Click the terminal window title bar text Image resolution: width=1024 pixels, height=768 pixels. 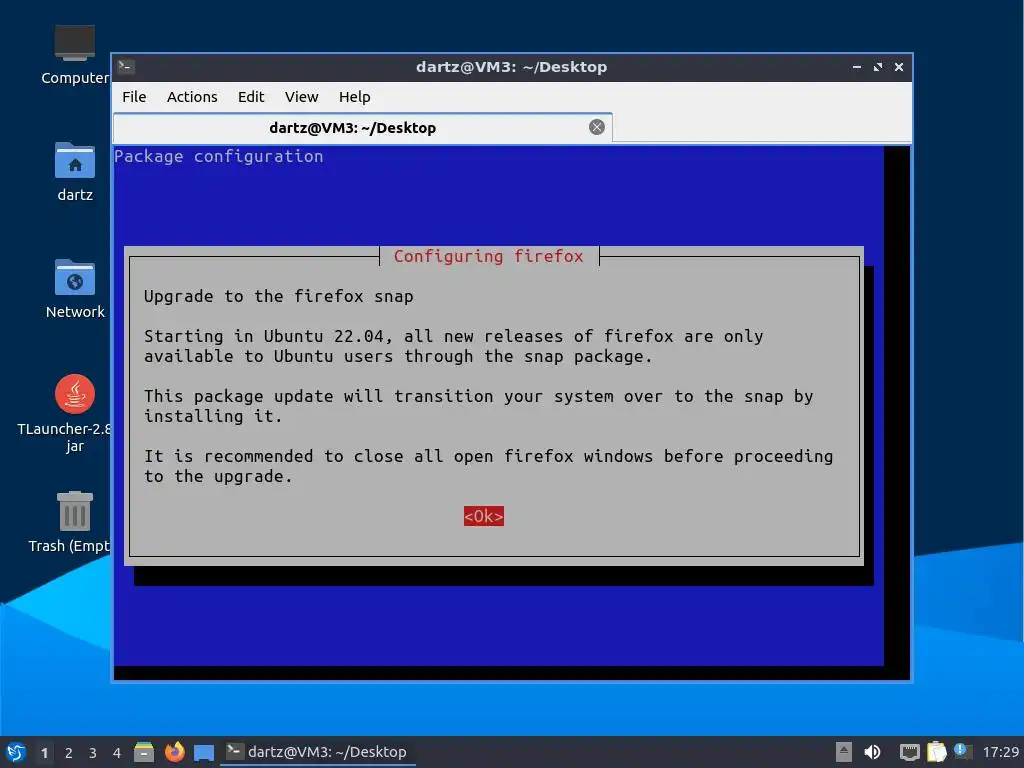(511, 67)
